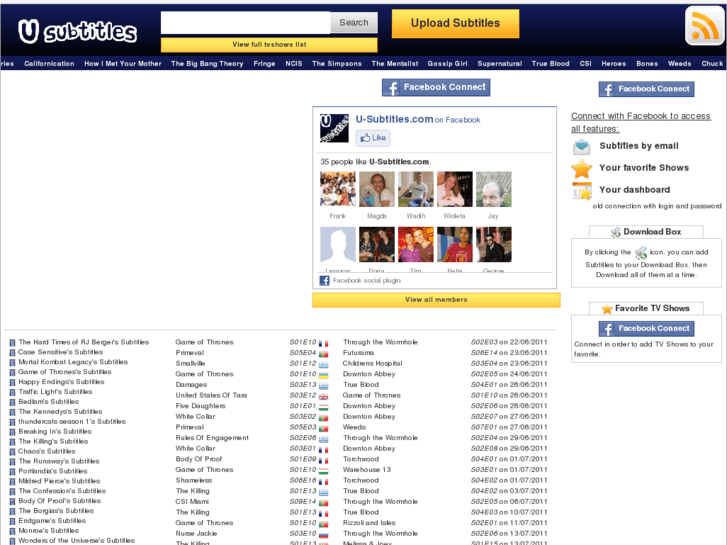The image size is (727, 545).
Task: Click the Search button
Action: point(354,22)
